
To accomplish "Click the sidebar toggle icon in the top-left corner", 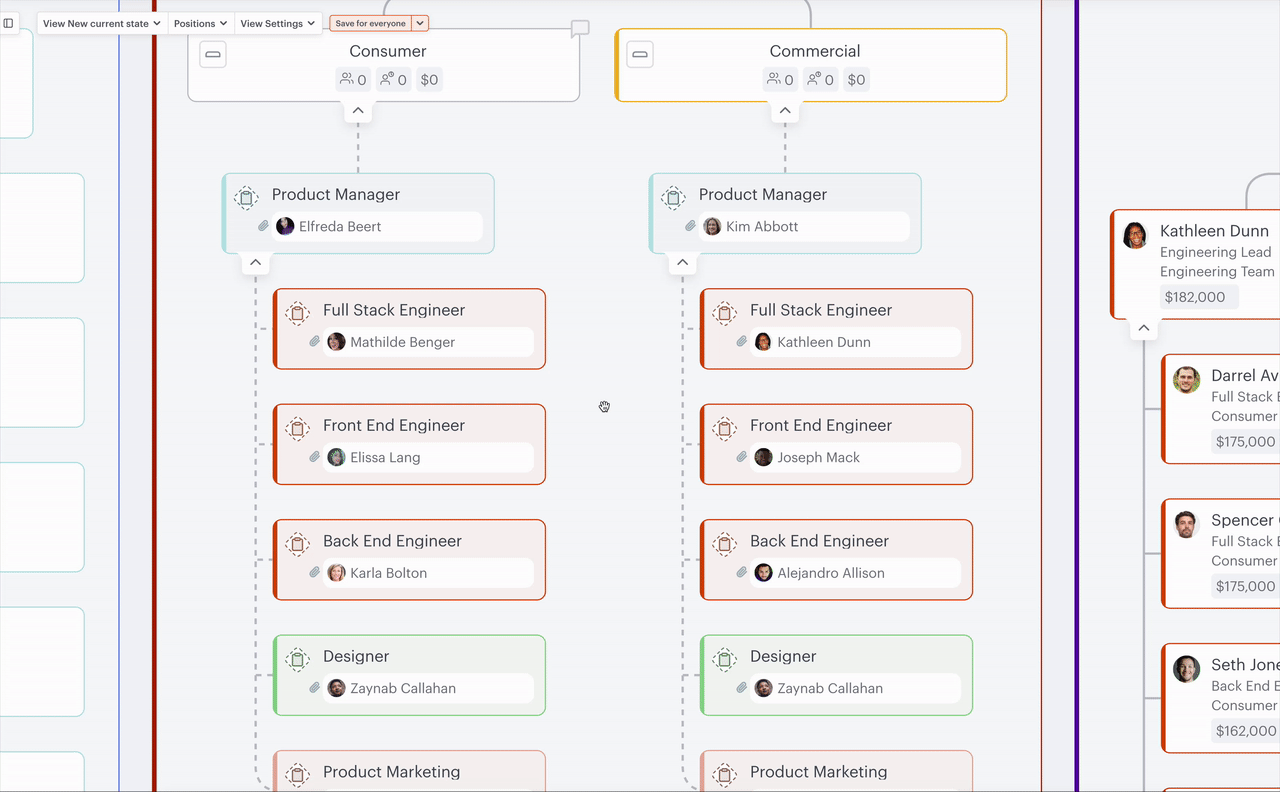I will [x=10, y=23].
